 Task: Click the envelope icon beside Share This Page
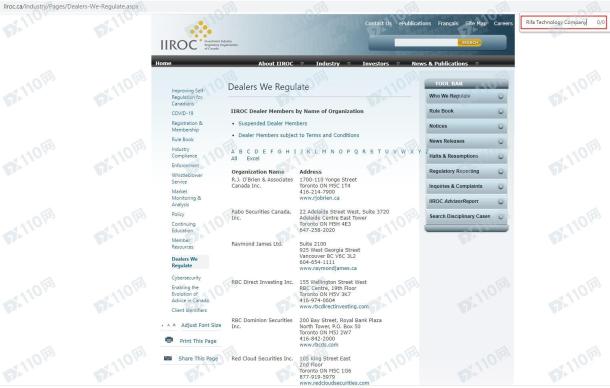tap(168, 358)
